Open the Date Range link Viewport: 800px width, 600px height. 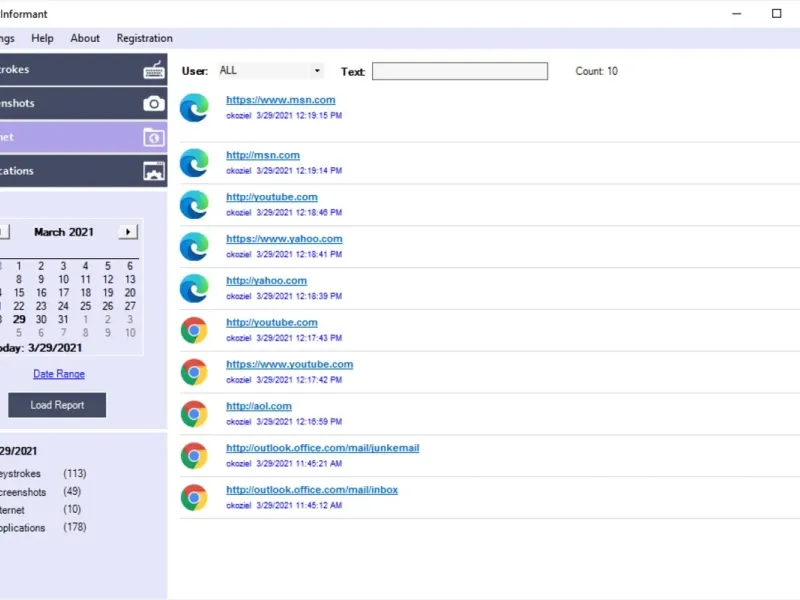click(59, 374)
